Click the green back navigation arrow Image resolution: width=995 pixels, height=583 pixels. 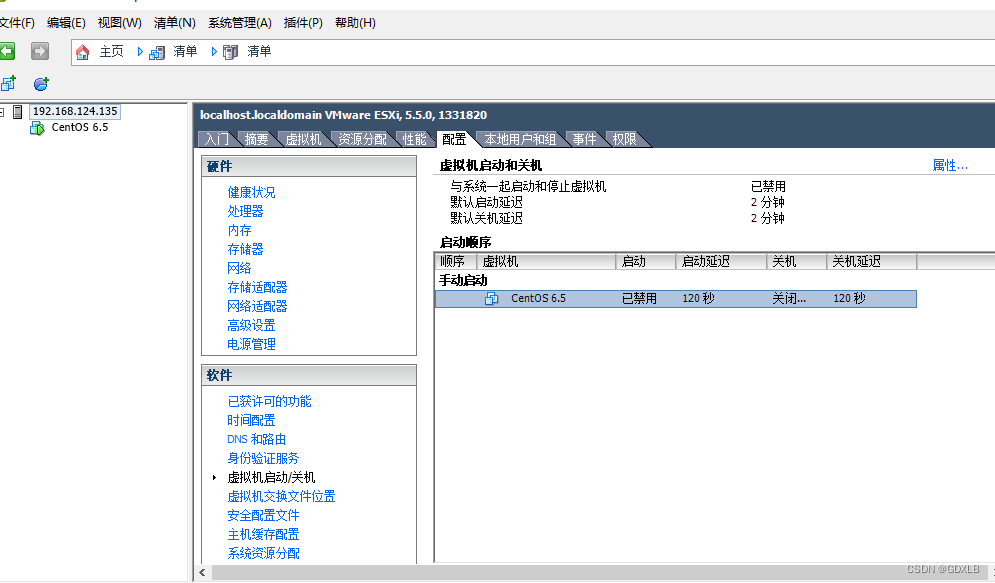pyautogui.click(x=8, y=51)
